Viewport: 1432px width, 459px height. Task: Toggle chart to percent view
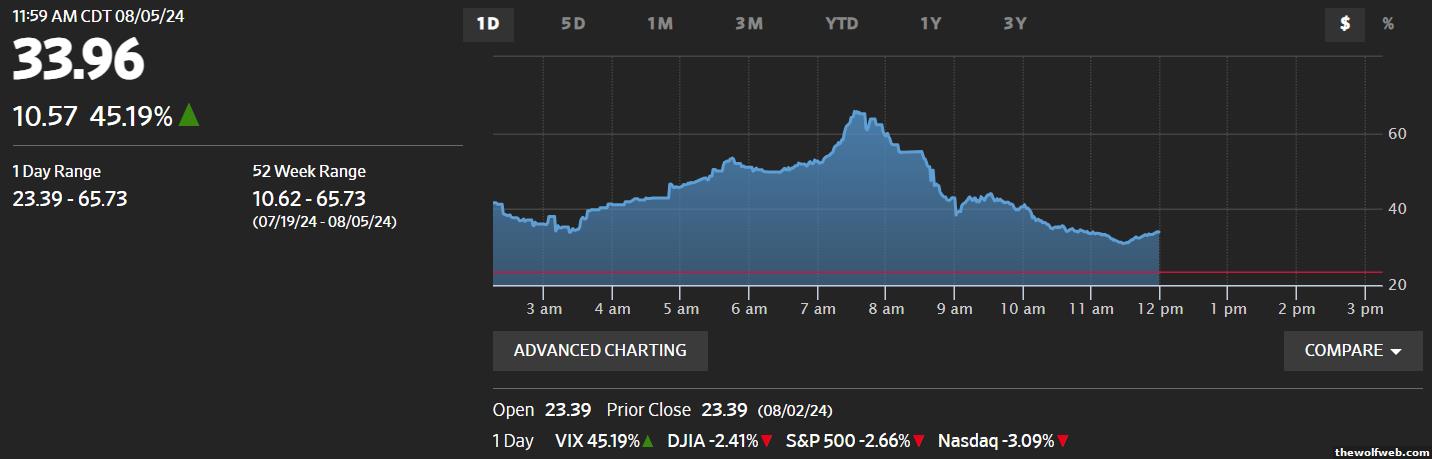pyautogui.click(x=1388, y=24)
